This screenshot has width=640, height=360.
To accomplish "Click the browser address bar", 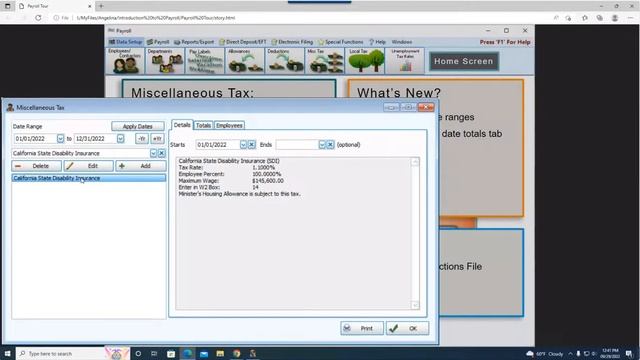I will point(302,18).
